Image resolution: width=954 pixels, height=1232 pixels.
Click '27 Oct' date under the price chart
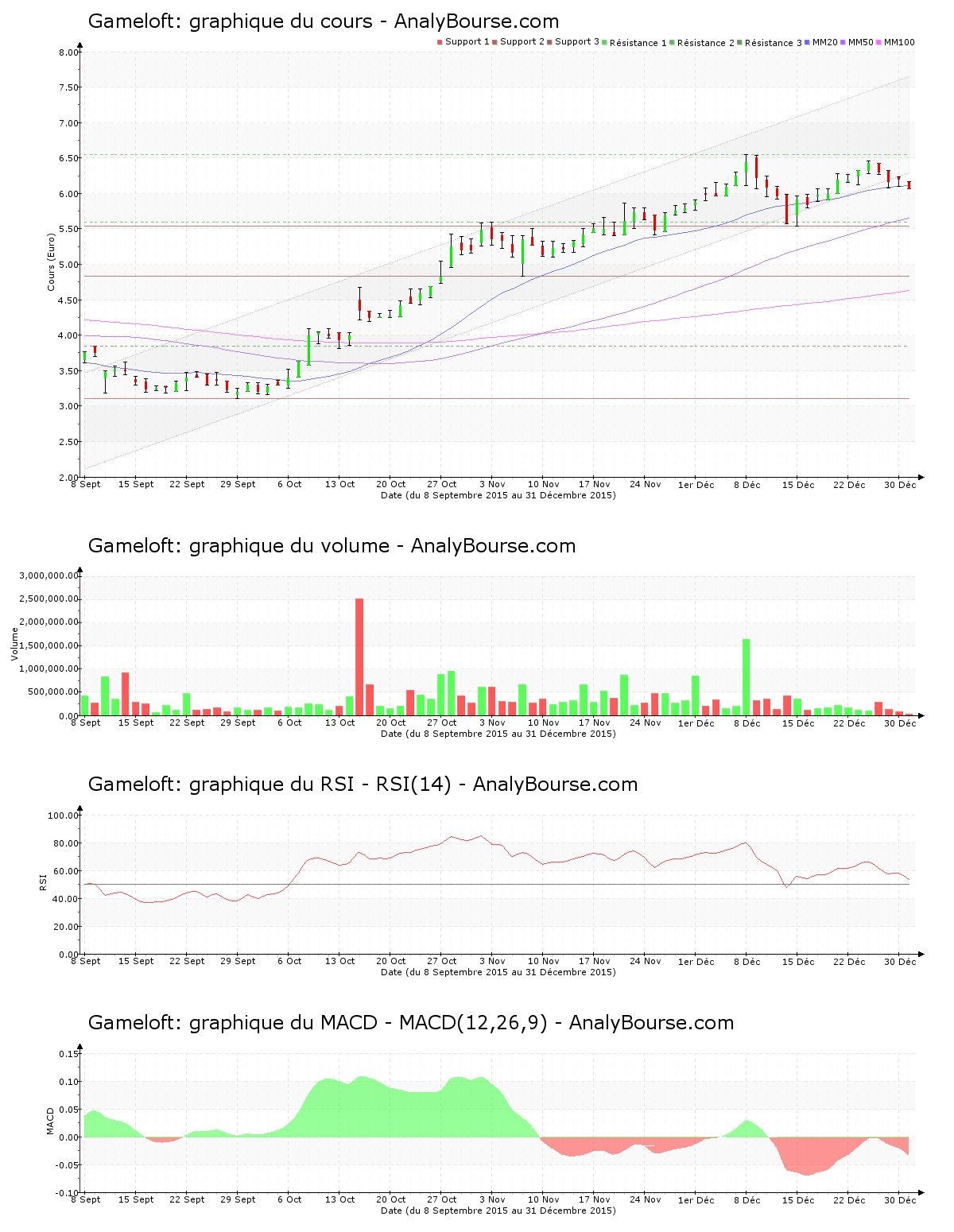click(442, 484)
